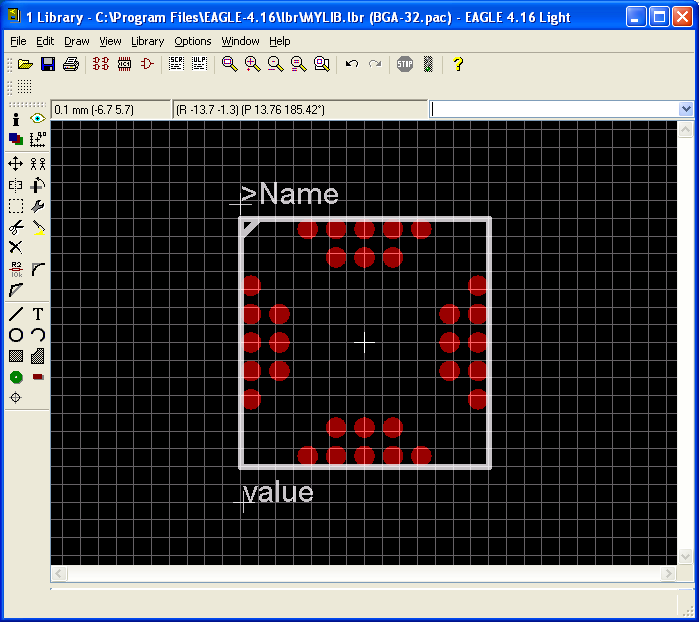Zoom out with the minus magnifier
Image resolution: width=699 pixels, height=622 pixels.
click(x=275, y=64)
